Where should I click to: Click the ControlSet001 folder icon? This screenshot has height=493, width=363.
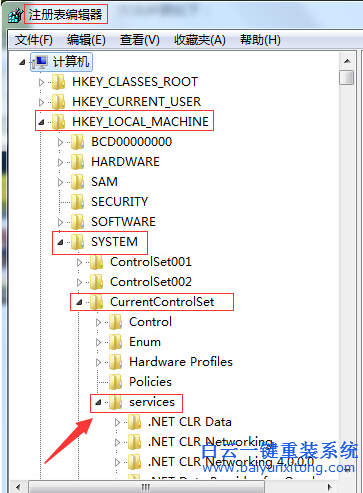[97, 262]
